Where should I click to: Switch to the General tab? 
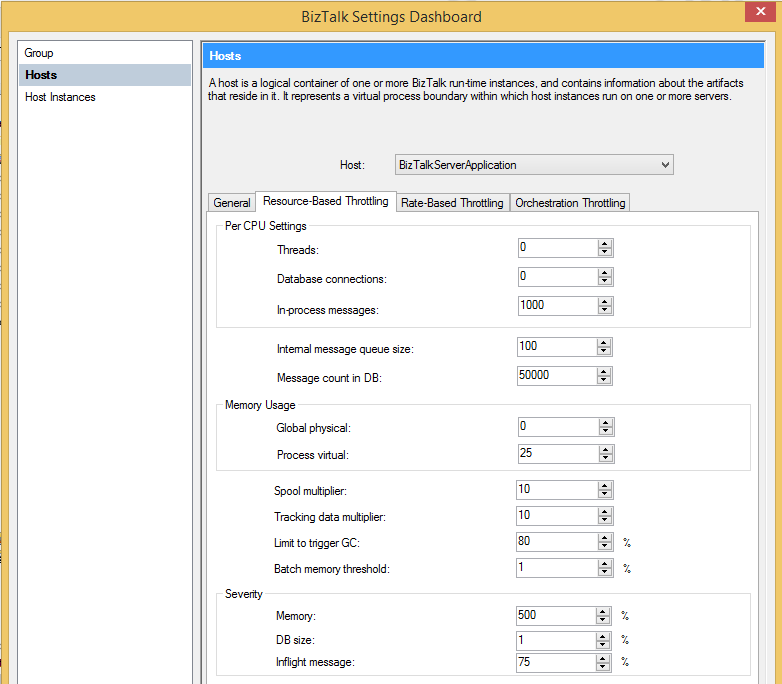point(231,203)
